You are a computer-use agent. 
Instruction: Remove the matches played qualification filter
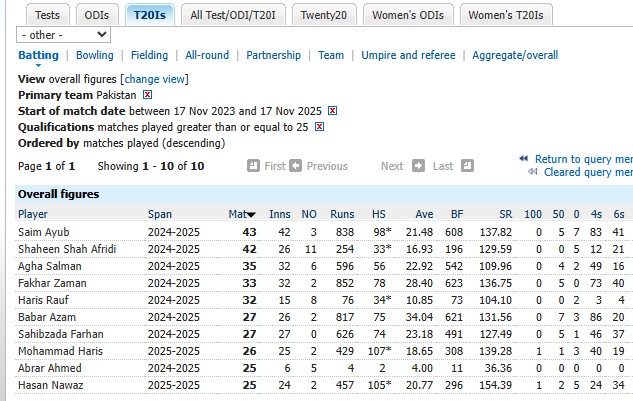click(319, 127)
